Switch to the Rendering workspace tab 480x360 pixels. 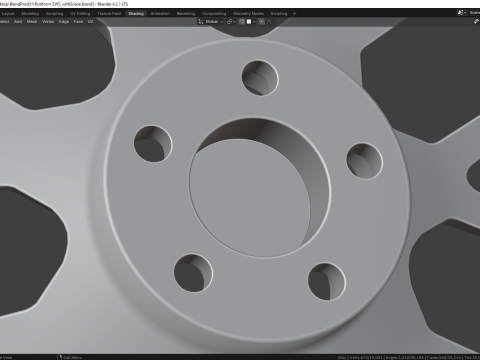pyautogui.click(x=186, y=14)
